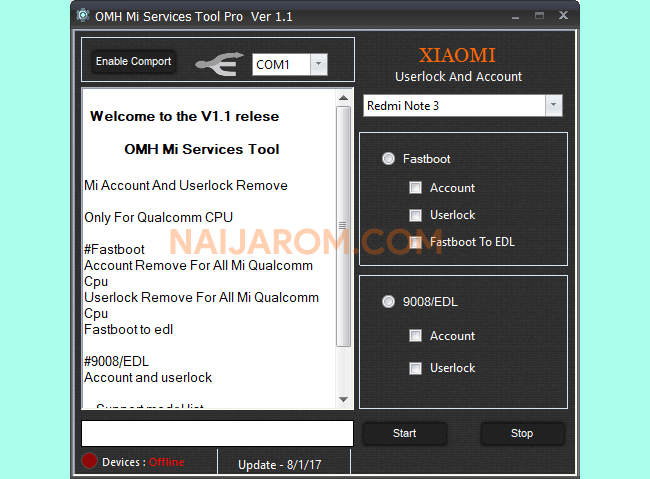Select the 9008/EDL radio button
The height and width of the screenshot is (479, 650).
point(388,302)
